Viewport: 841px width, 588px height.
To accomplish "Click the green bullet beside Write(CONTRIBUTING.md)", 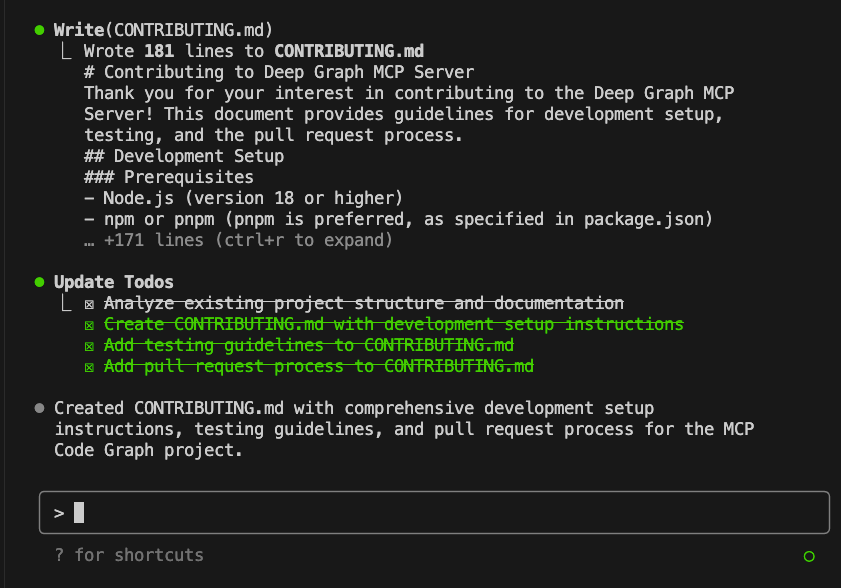I will click(39, 30).
